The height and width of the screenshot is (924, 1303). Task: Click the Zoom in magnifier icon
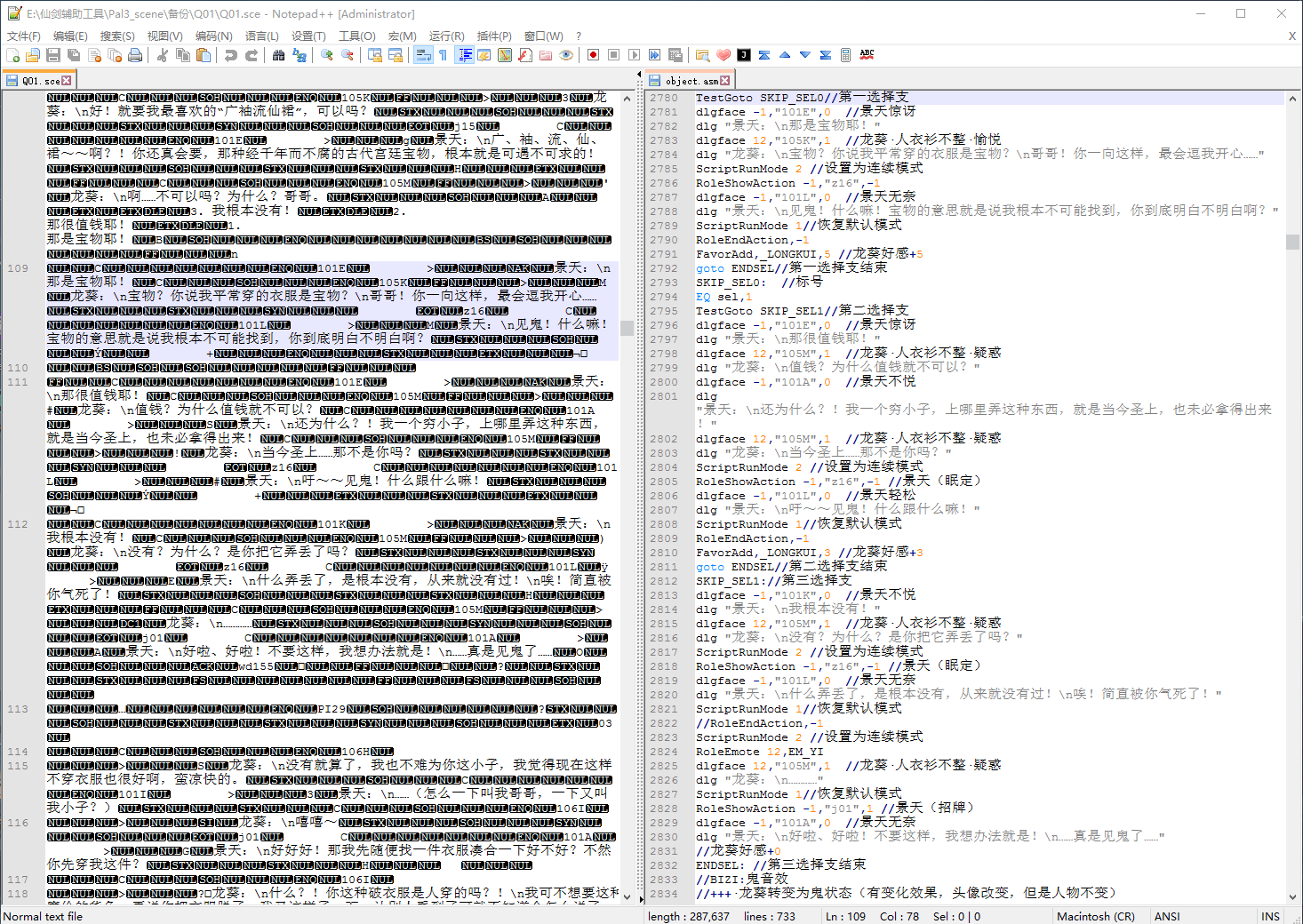327,55
